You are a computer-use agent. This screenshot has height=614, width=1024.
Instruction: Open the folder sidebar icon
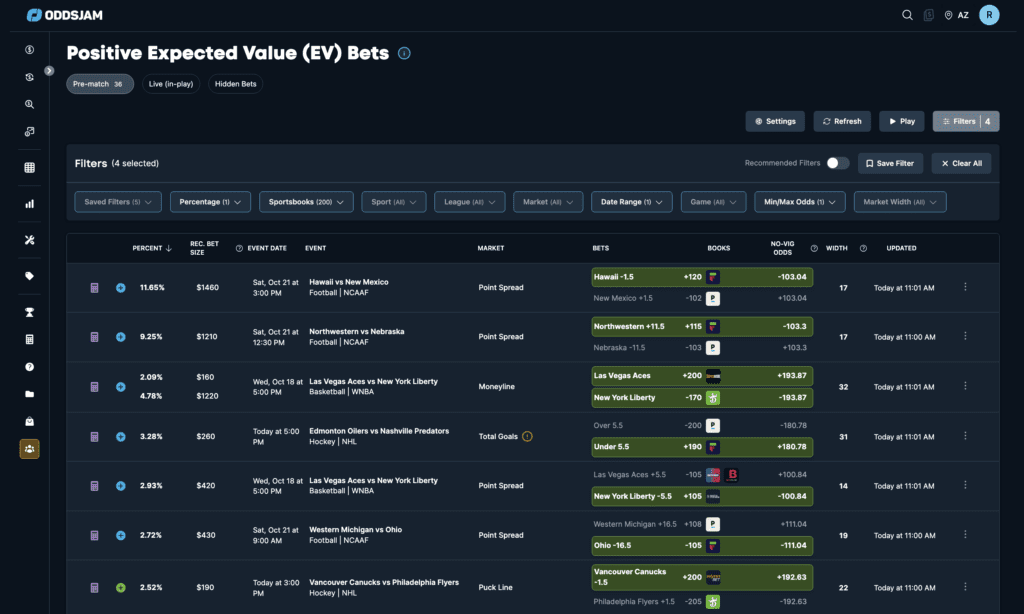tap(29, 394)
